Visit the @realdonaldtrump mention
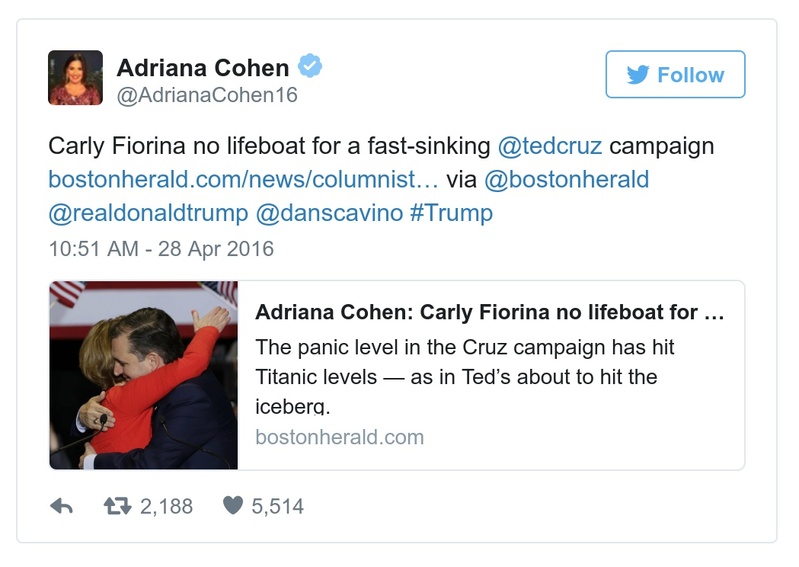This screenshot has width=799, height=567. [x=147, y=214]
